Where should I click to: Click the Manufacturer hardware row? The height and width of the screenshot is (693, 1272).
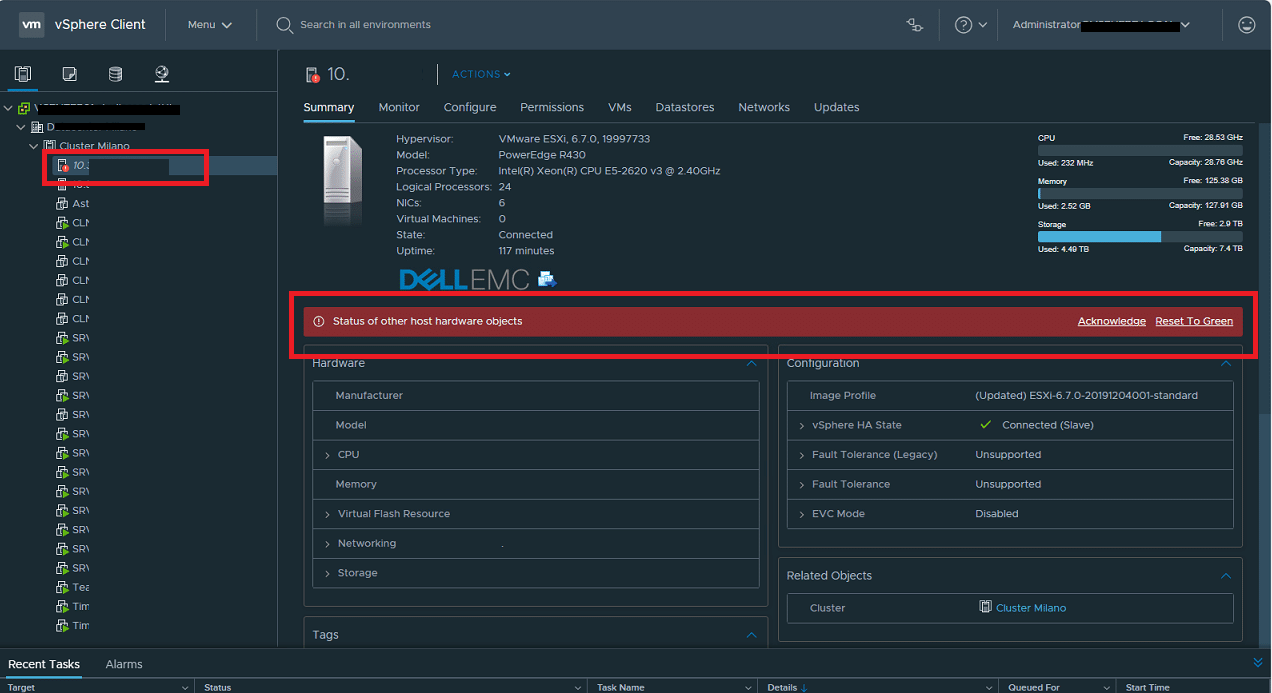click(536, 396)
